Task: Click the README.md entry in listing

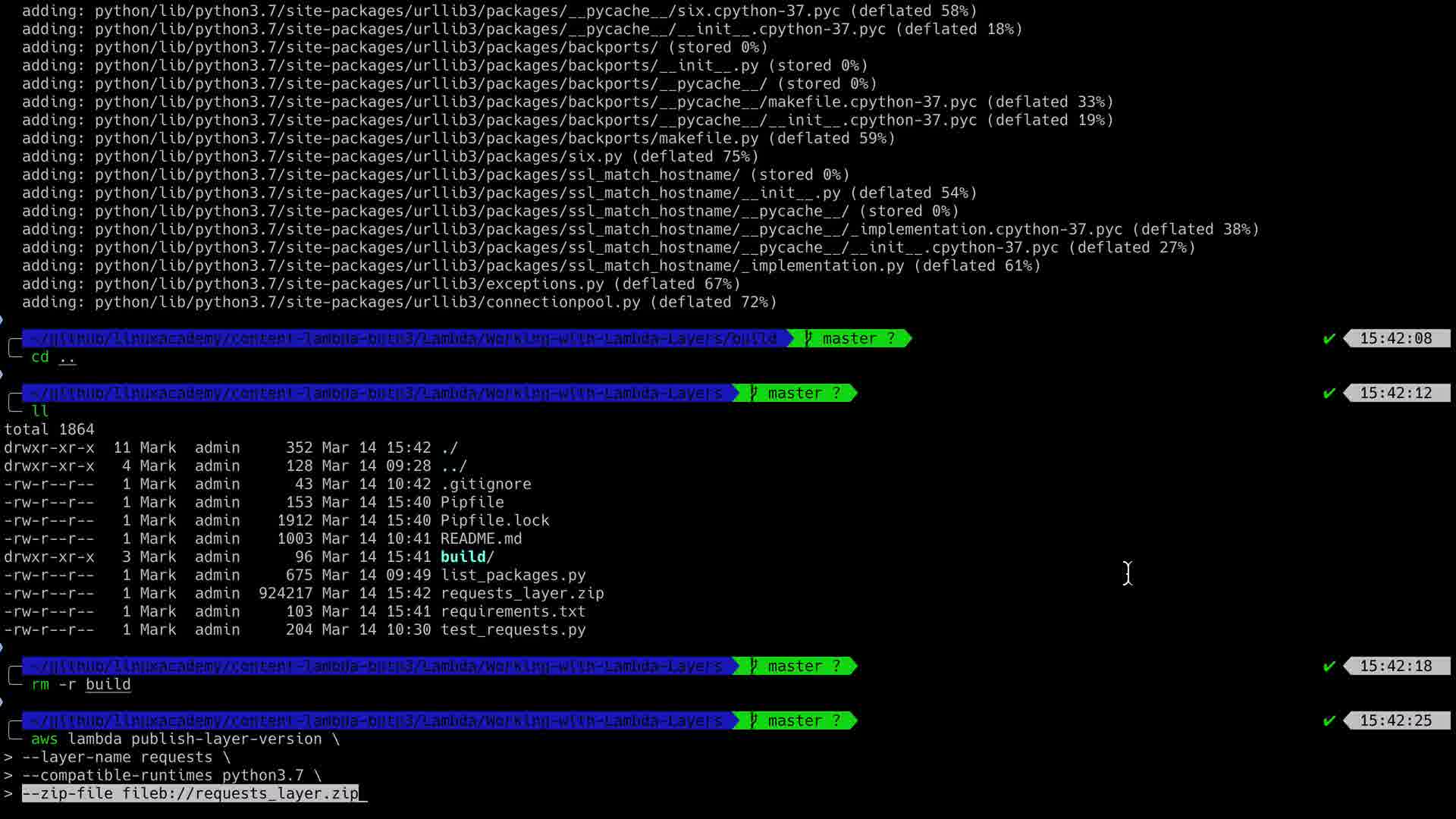Action: click(481, 539)
